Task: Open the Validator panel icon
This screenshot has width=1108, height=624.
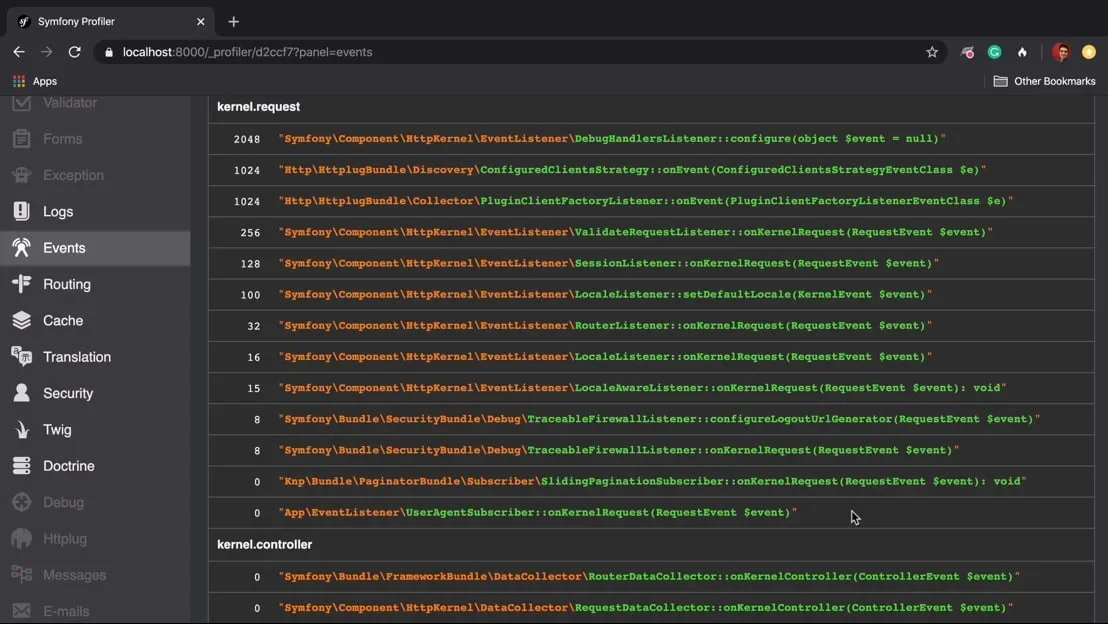Action: coord(21,102)
